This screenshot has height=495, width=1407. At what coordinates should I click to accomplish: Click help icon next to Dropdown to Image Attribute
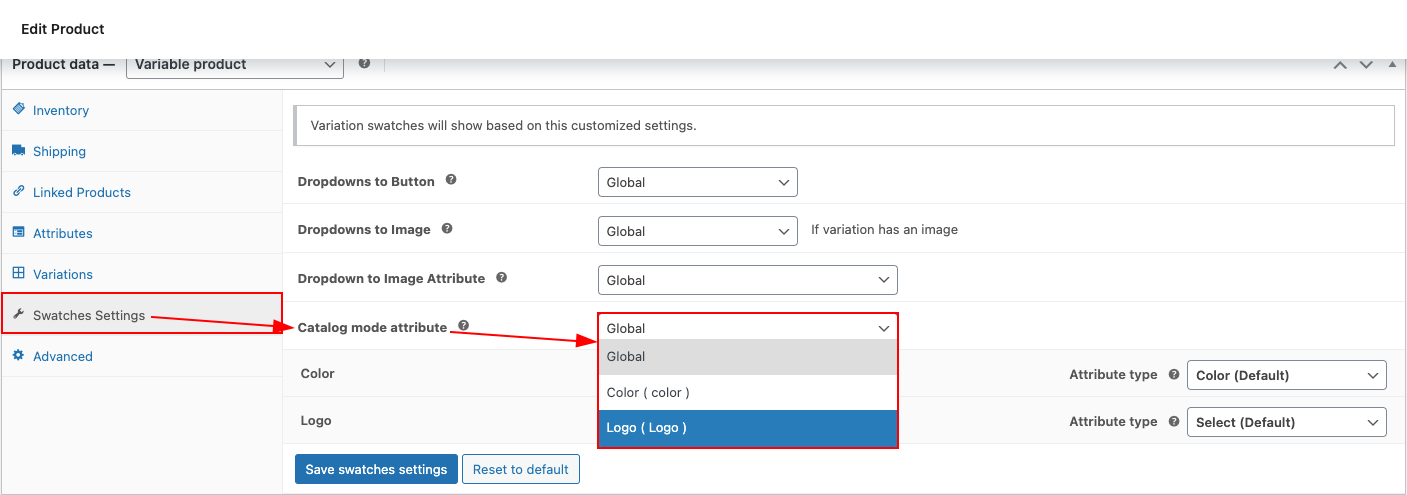[501, 277]
